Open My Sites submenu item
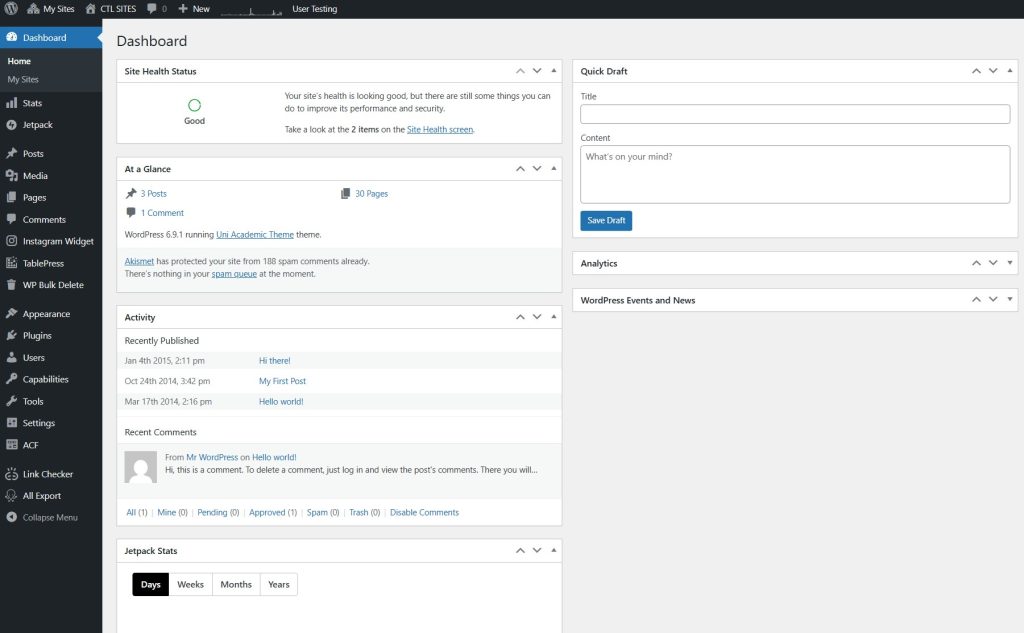The image size is (1024, 633). [23, 79]
